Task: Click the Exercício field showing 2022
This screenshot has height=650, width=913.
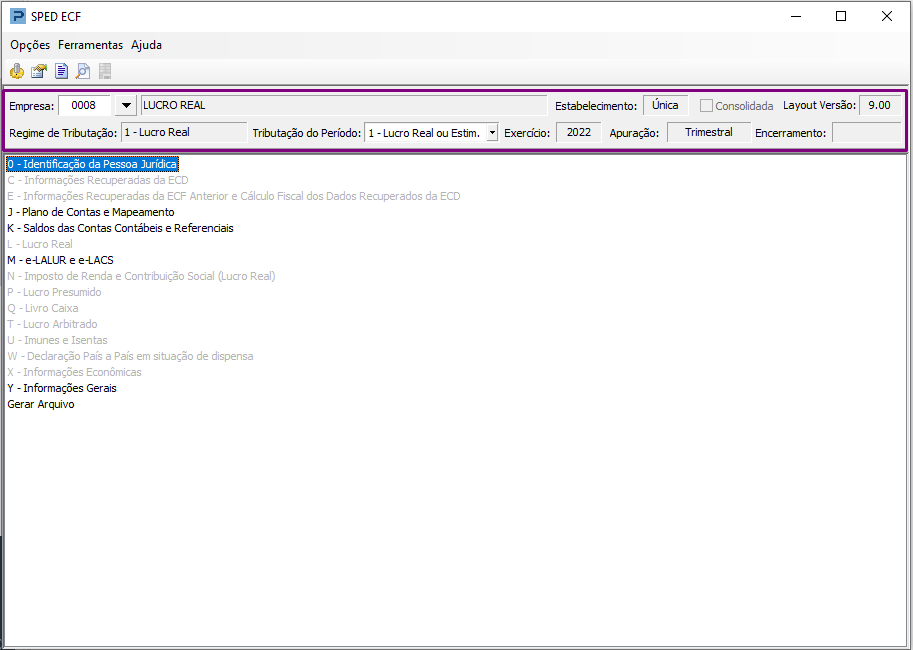Action: (x=579, y=132)
